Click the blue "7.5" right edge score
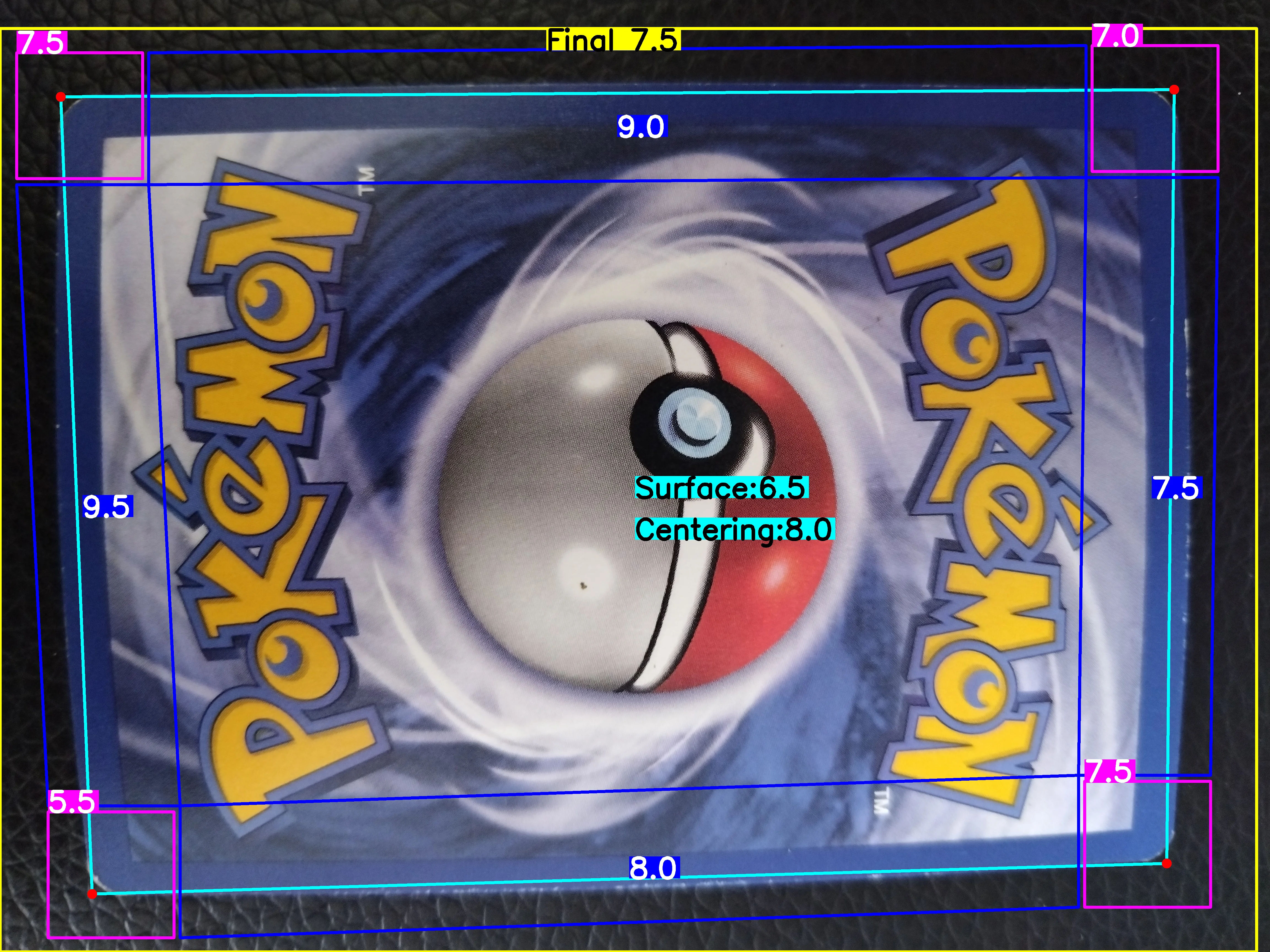1270x952 pixels. click(x=1176, y=488)
